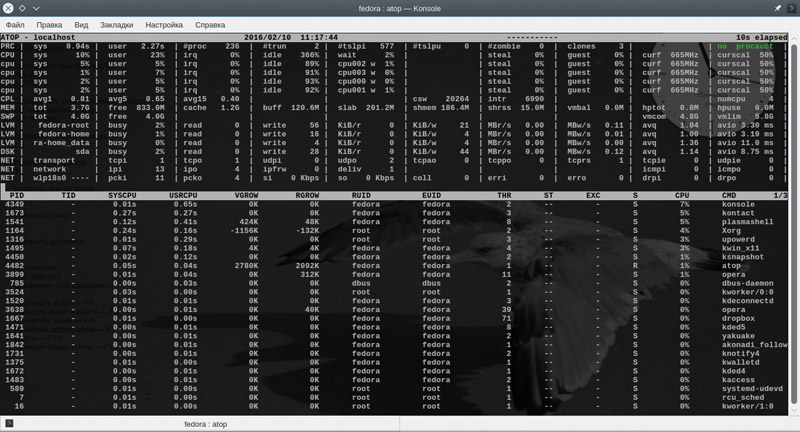Click the scrollbar down arrow
This screenshot has width=800, height=432.
[794, 410]
